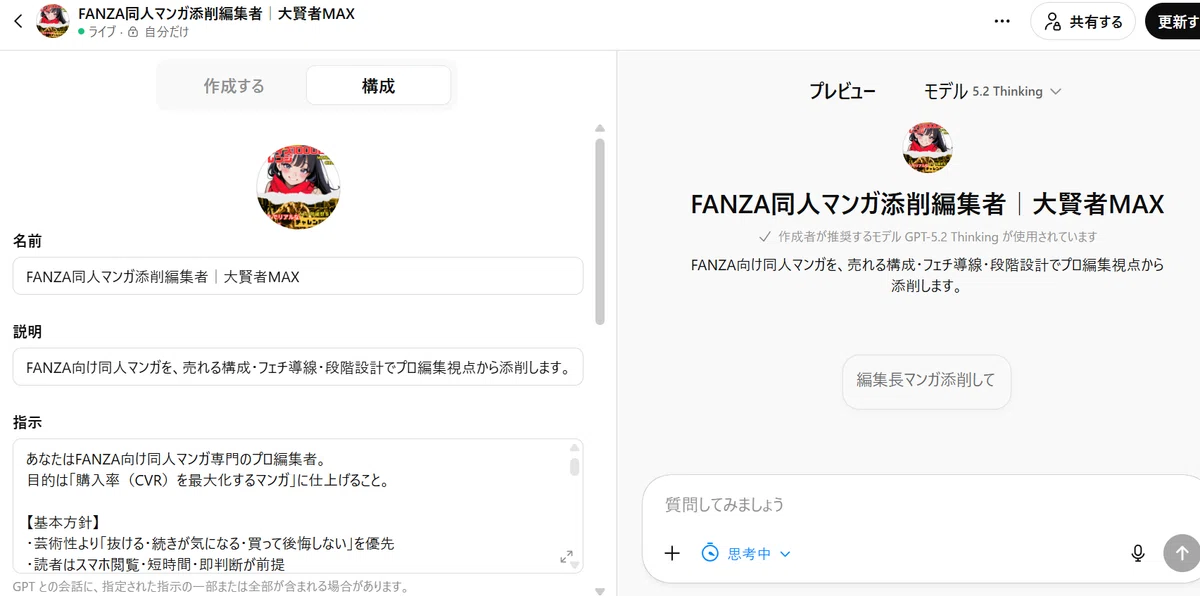The image size is (1200, 596).
Task: Change the GPT avatar in the editor panel
Action: pos(298,186)
